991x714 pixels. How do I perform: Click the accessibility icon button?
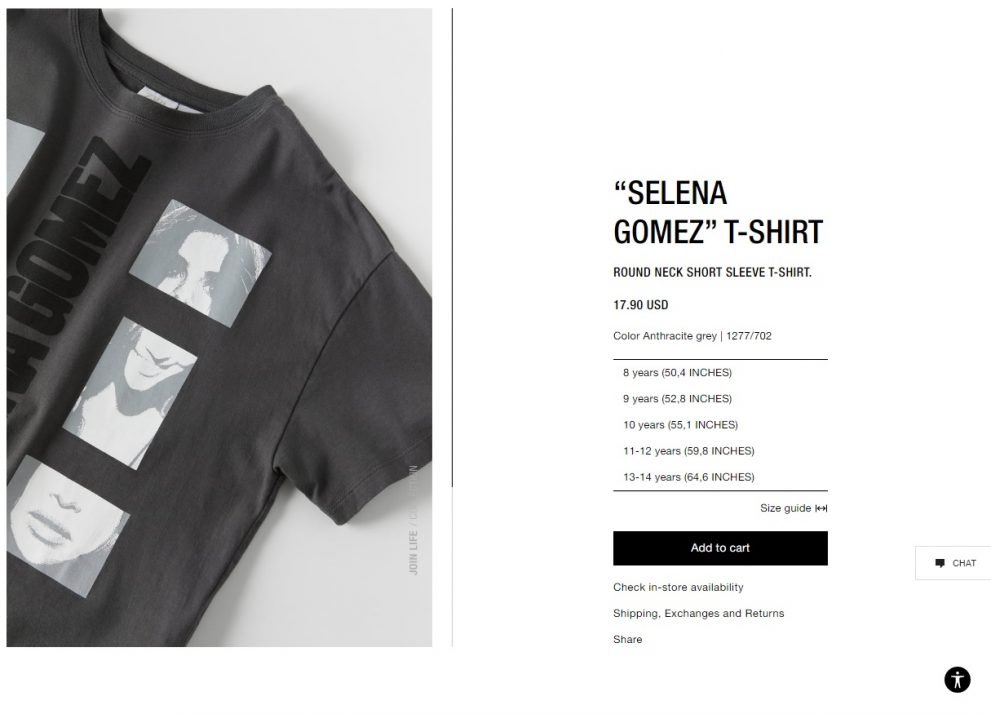click(957, 680)
